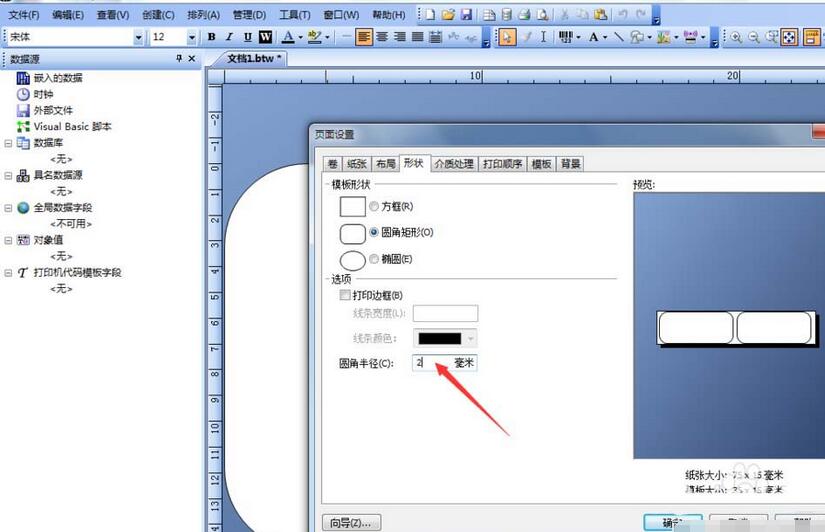This screenshot has height=532, width=825.
Task: Click the 圆角半径 input field
Action: click(433, 363)
